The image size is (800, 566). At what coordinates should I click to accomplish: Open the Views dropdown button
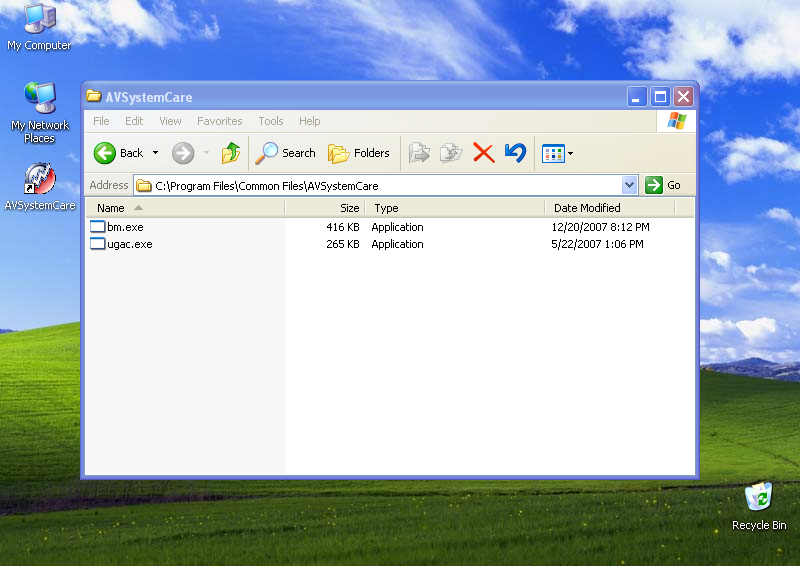coord(557,153)
